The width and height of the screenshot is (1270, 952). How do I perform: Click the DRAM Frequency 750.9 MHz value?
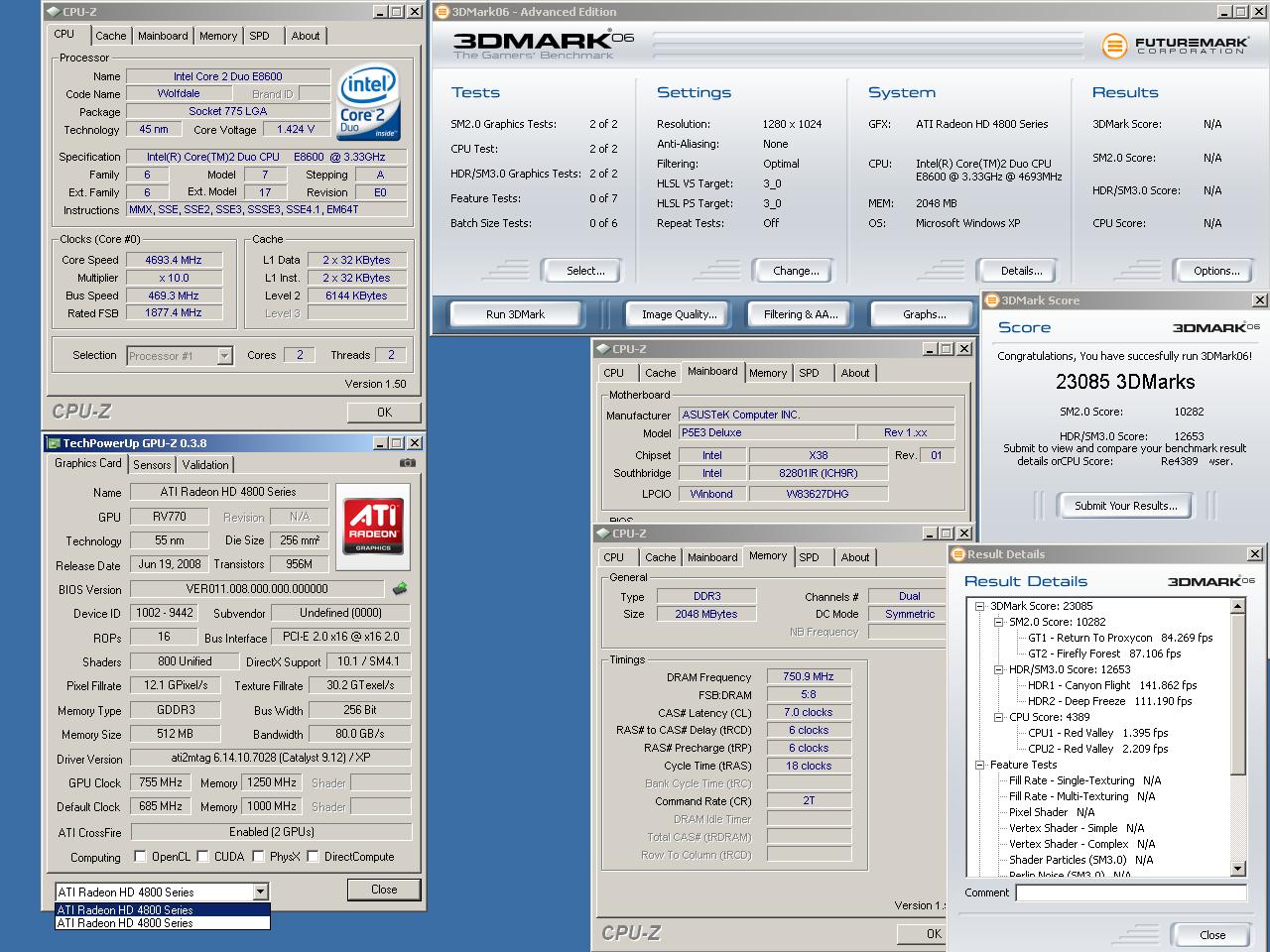pyautogui.click(x=809, y=676)
